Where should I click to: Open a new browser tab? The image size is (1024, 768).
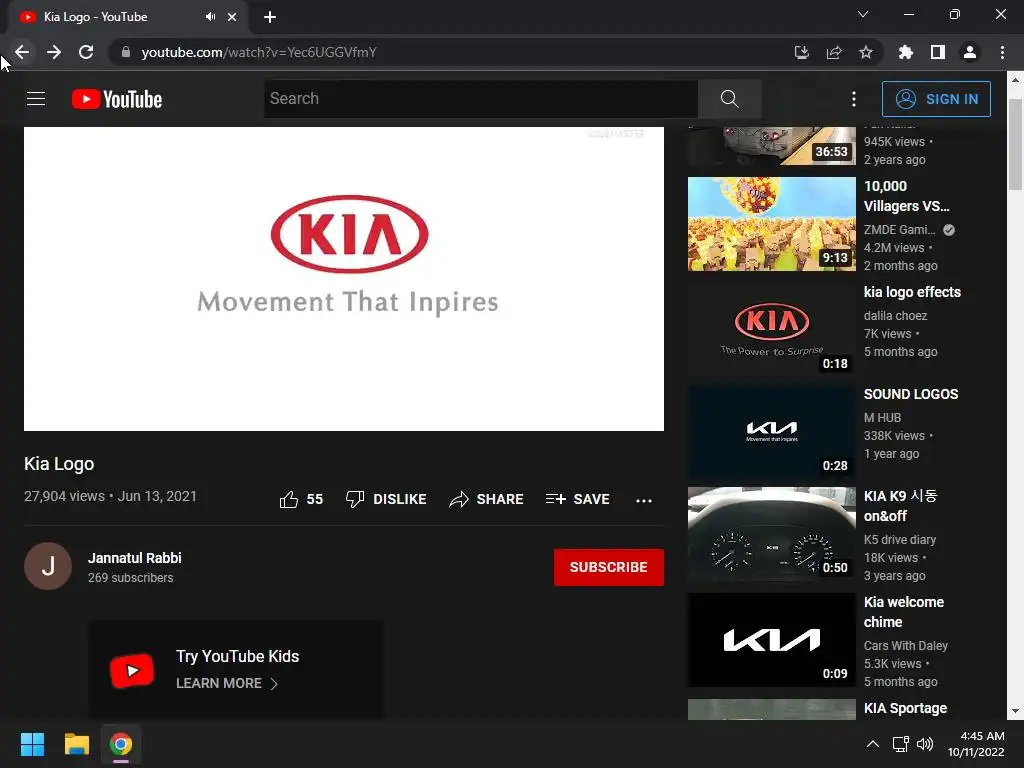click(x=270, y=17)
